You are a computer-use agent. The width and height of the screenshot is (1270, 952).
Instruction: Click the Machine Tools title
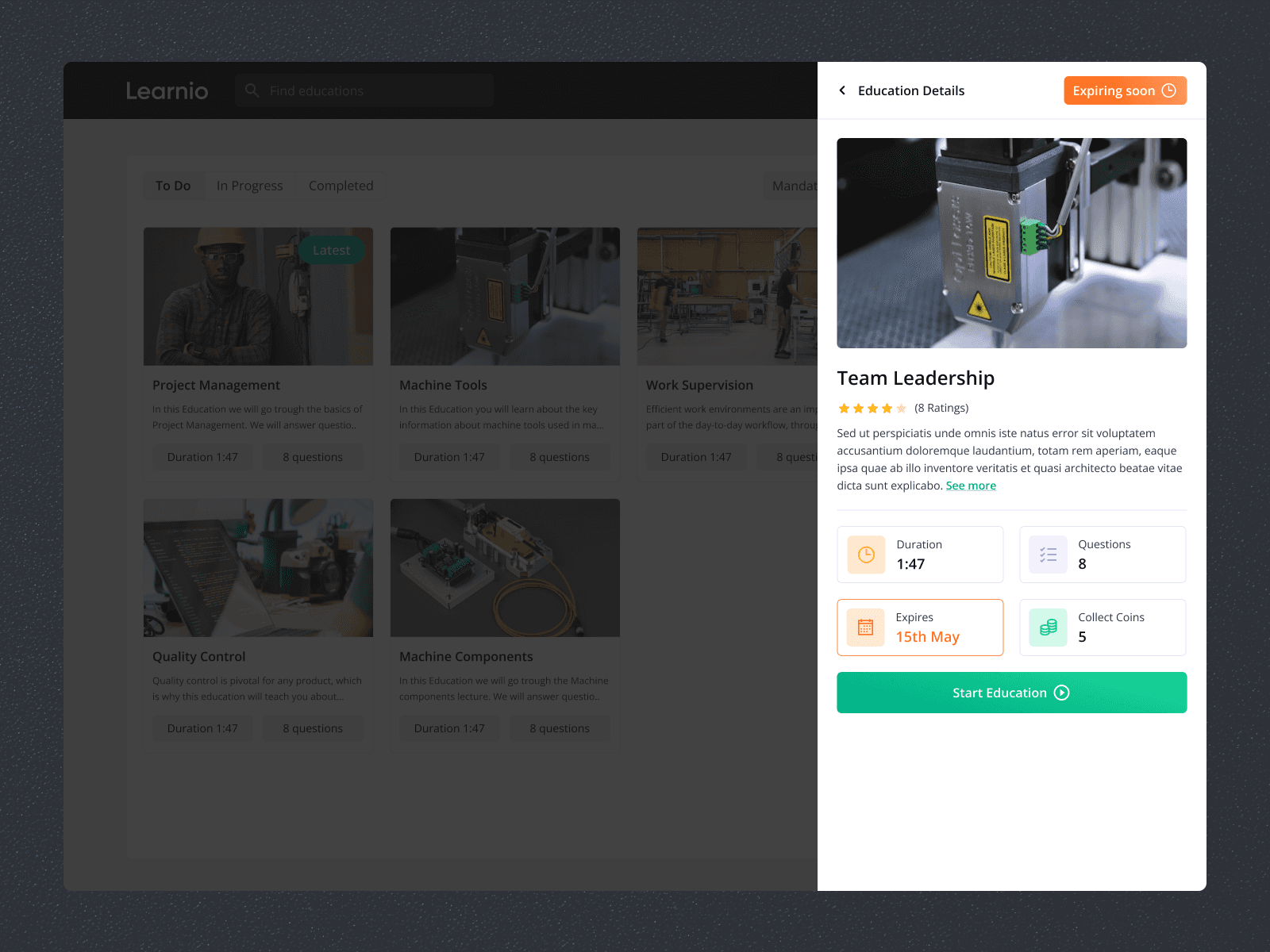tap(443, 385)
